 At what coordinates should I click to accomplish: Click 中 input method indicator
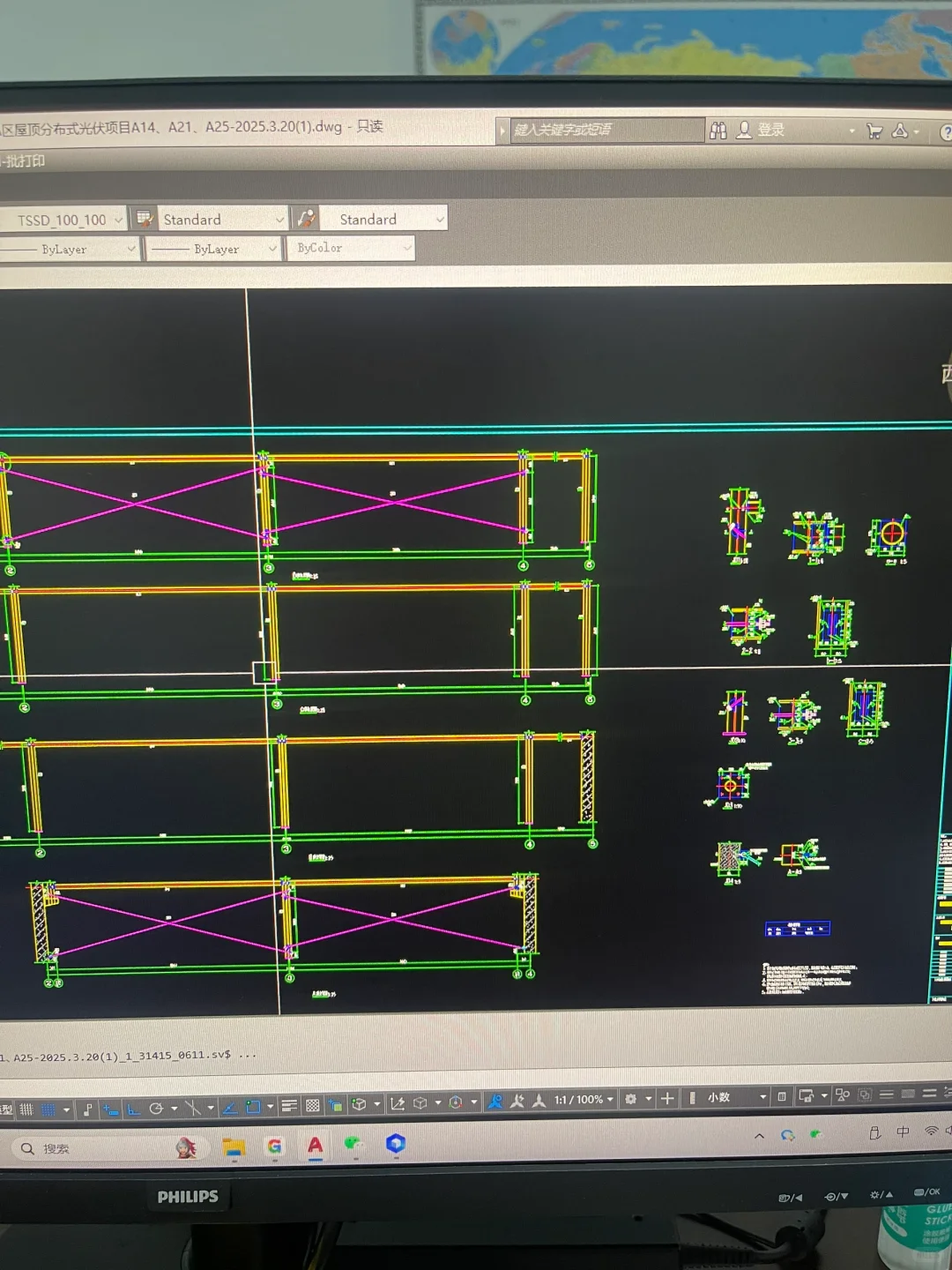(903, 1132)
